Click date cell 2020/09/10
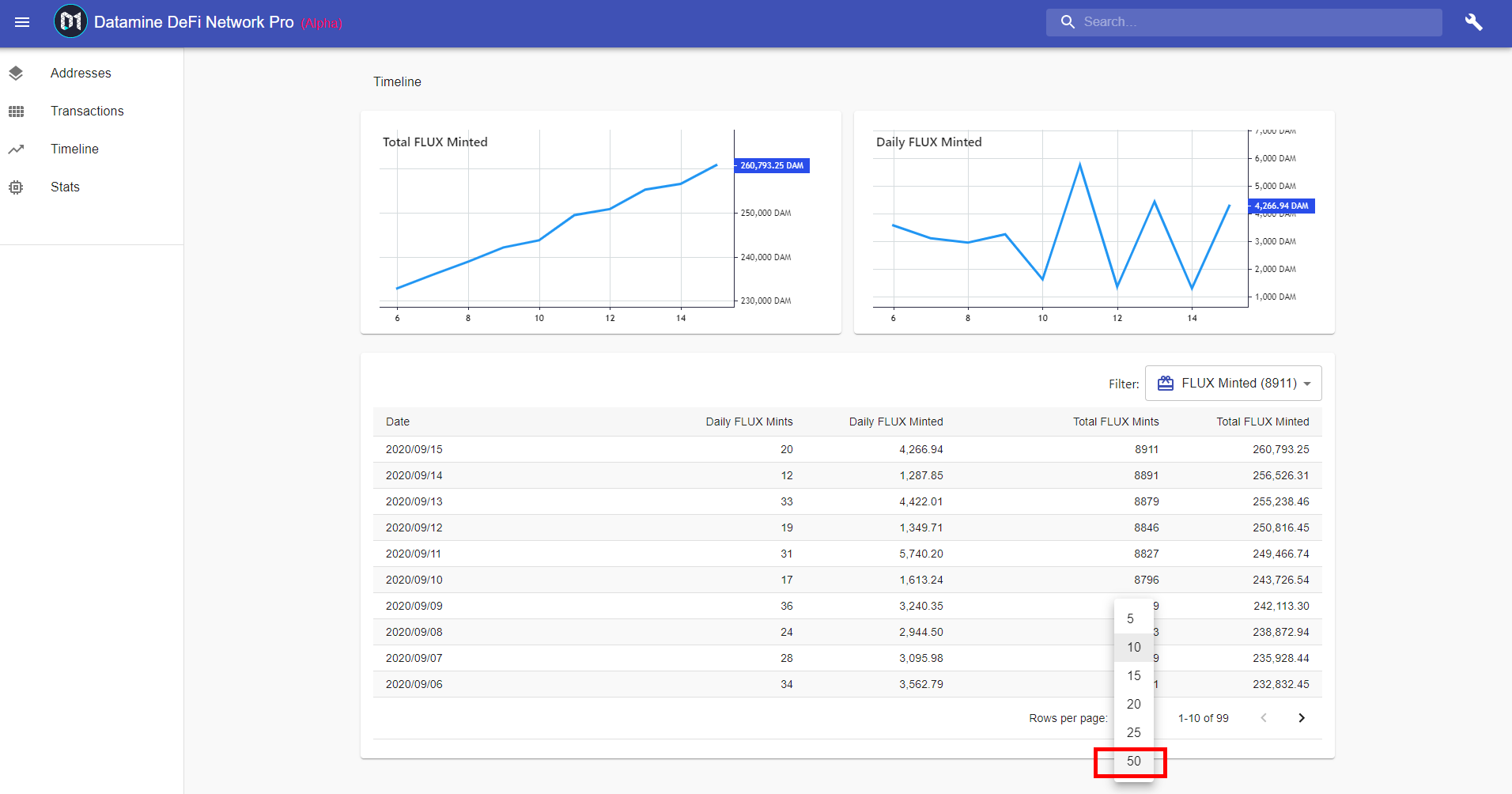Viewport: 1512px width, 794px height. pos(414,580)
